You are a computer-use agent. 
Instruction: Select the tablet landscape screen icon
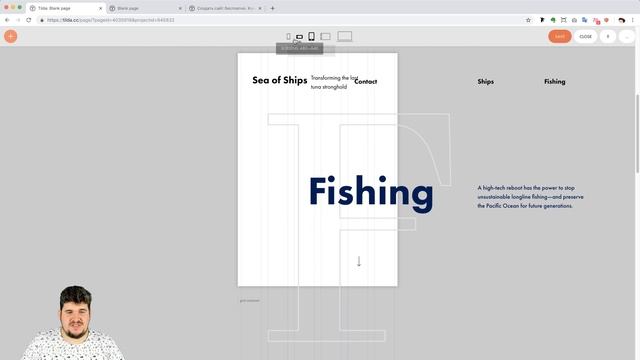[x=325, y=37]
